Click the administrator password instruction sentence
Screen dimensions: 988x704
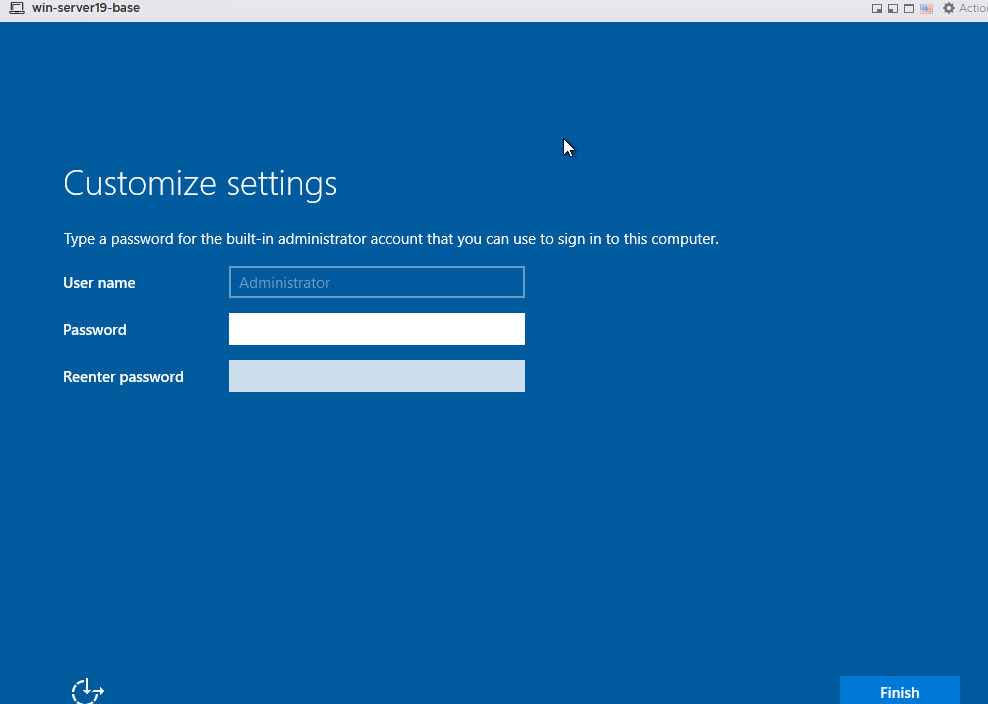tap(391, 239)
